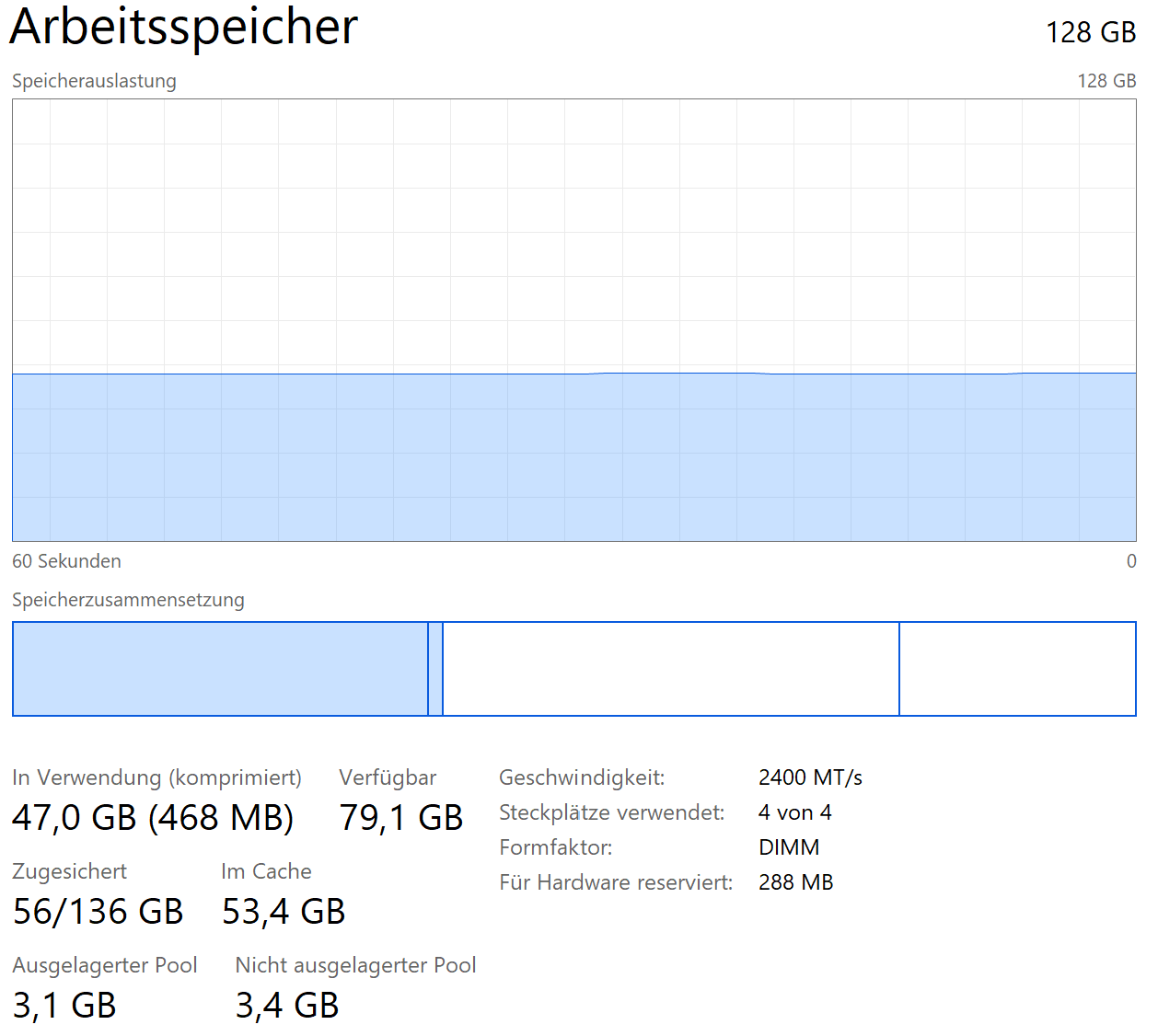
Task: Select the In Verwendung (komprimiert) label
Action: coord(156,777)
